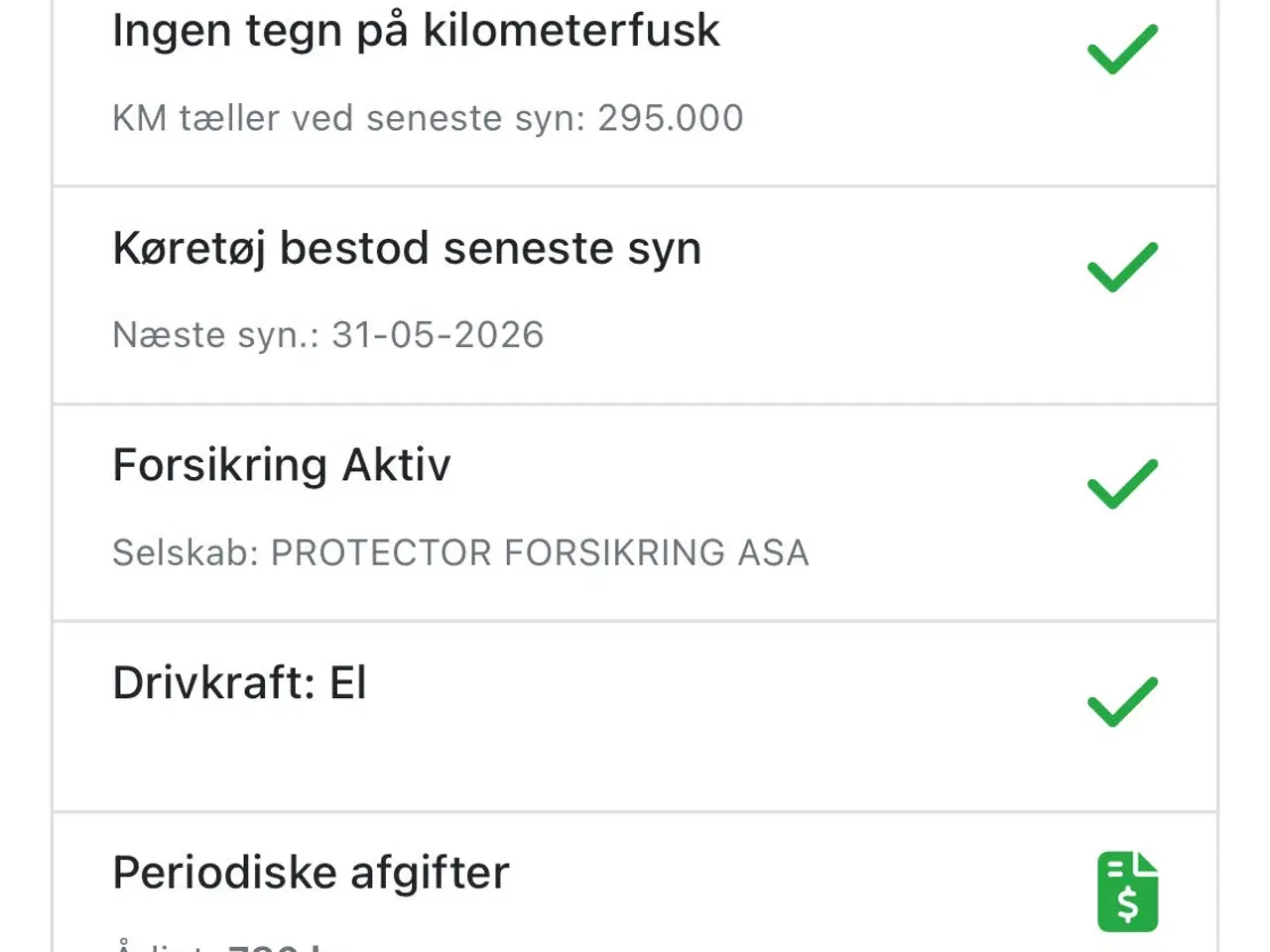Tap the Aktiv status word
The height and width of the screenshot is (952, 1270).
(x=396, y=465)
